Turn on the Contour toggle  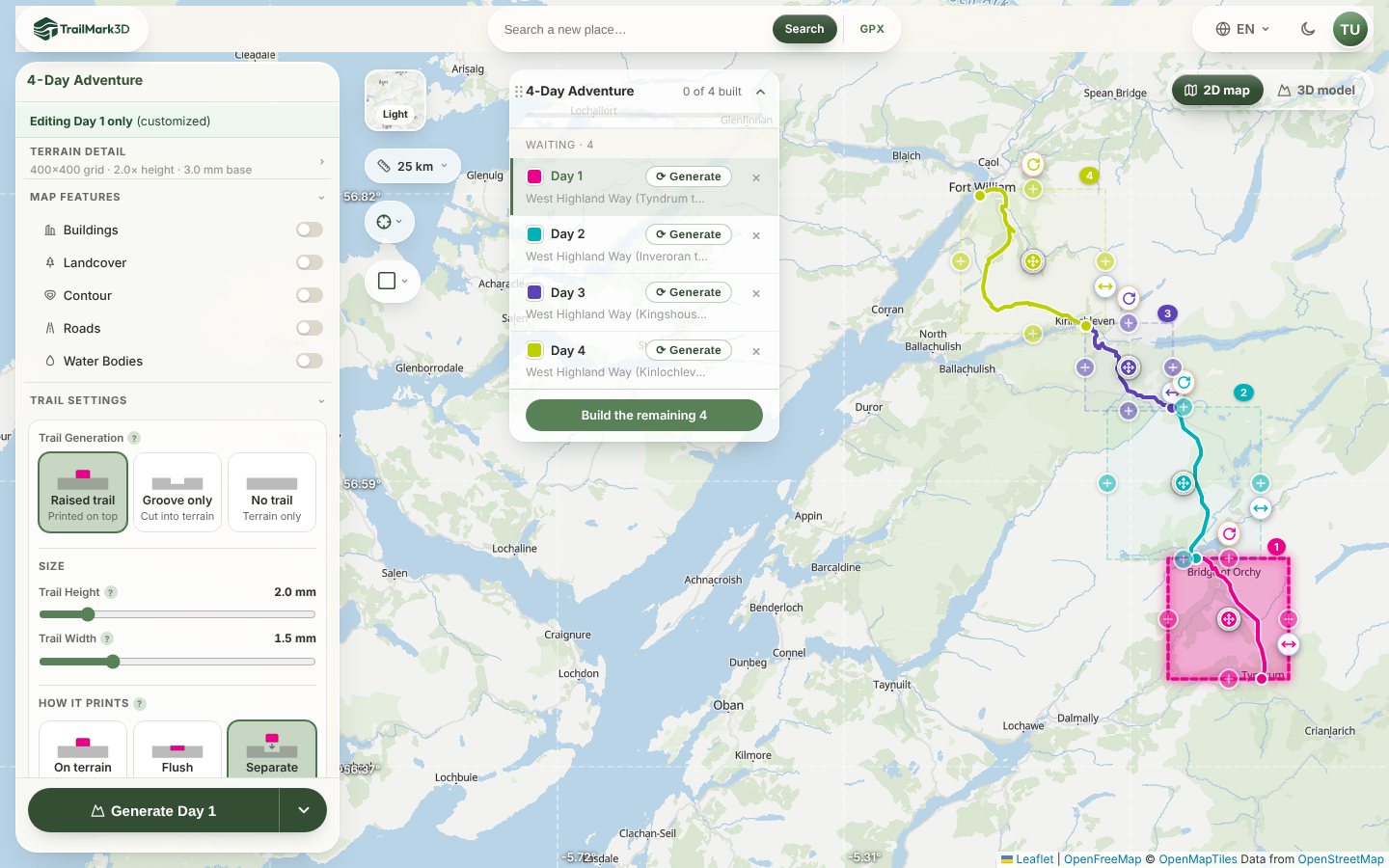point(310,295)
